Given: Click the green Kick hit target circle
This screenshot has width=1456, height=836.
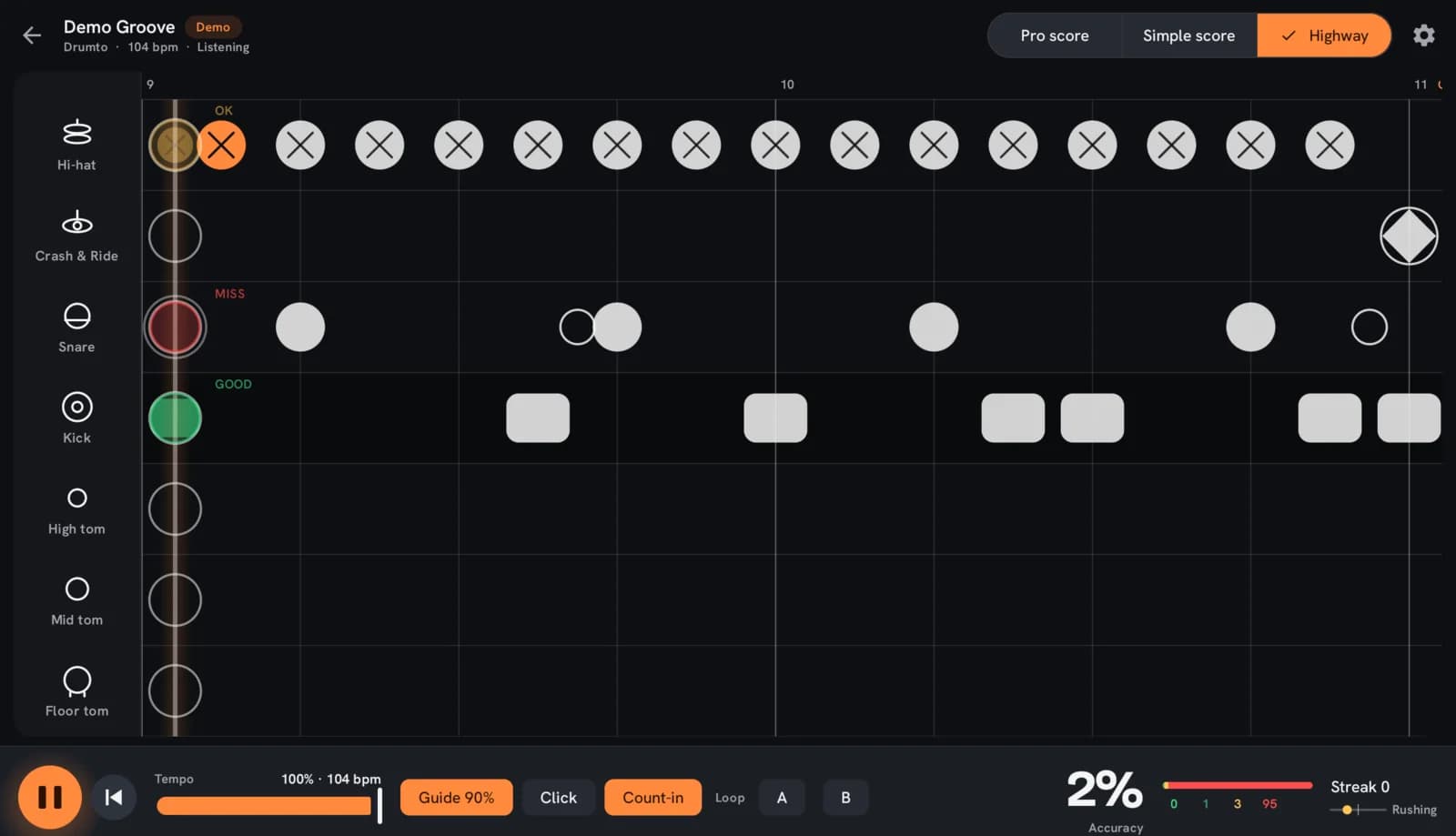Looking at the screenshot, I should tap(175, 418).
